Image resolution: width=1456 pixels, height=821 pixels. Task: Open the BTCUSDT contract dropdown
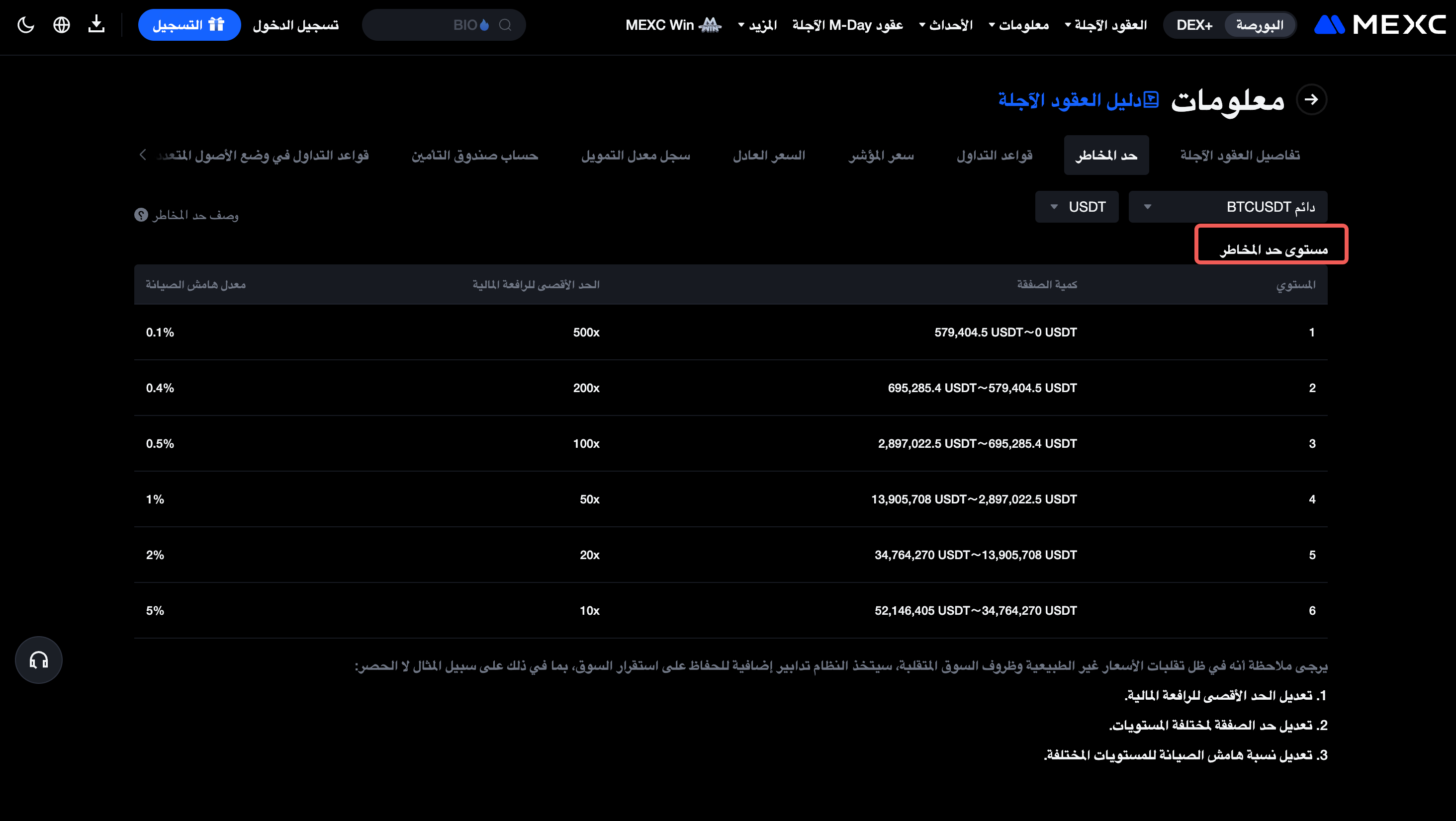(1228, 207)
